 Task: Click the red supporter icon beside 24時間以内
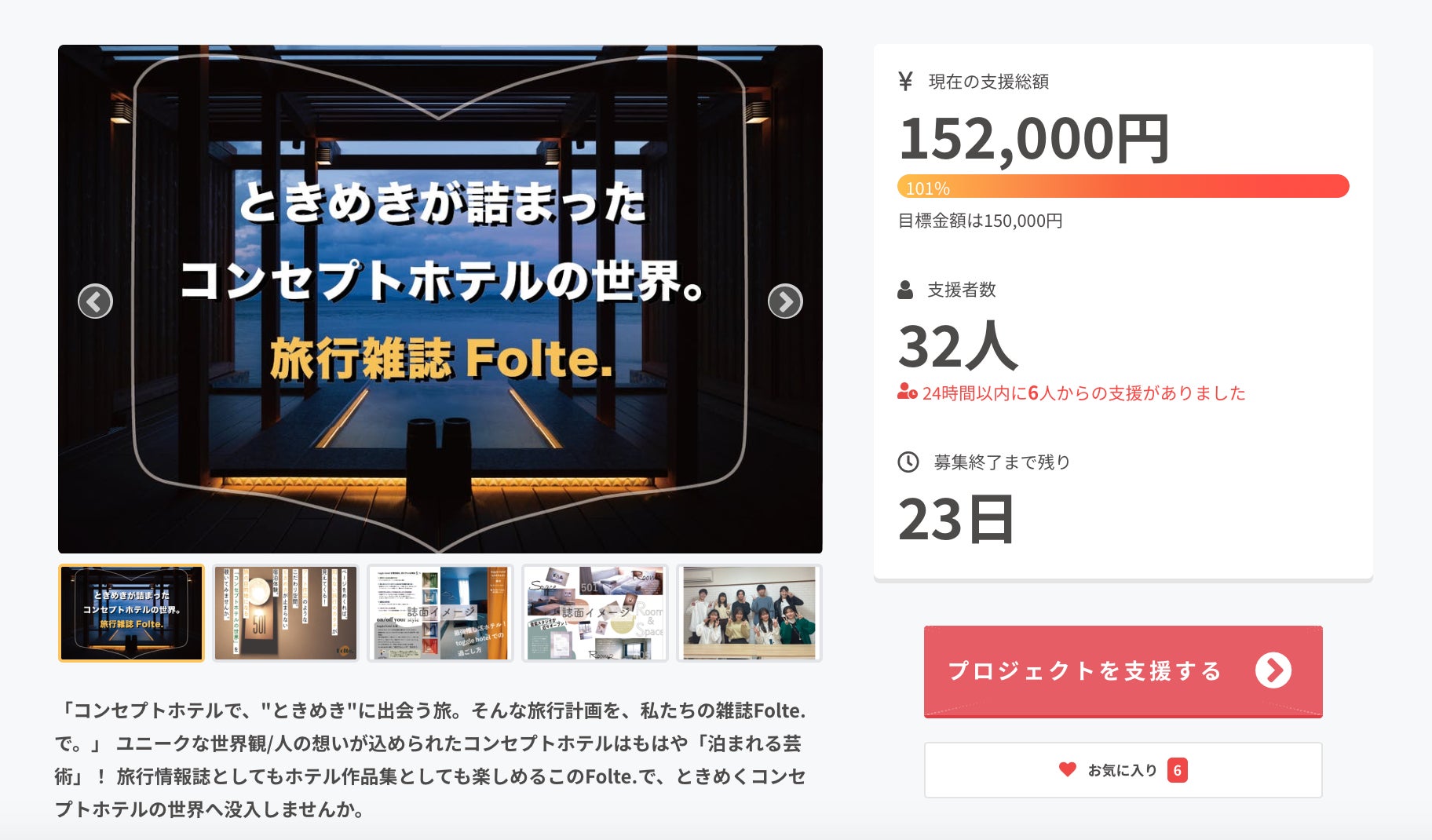[x=908, y=392]
